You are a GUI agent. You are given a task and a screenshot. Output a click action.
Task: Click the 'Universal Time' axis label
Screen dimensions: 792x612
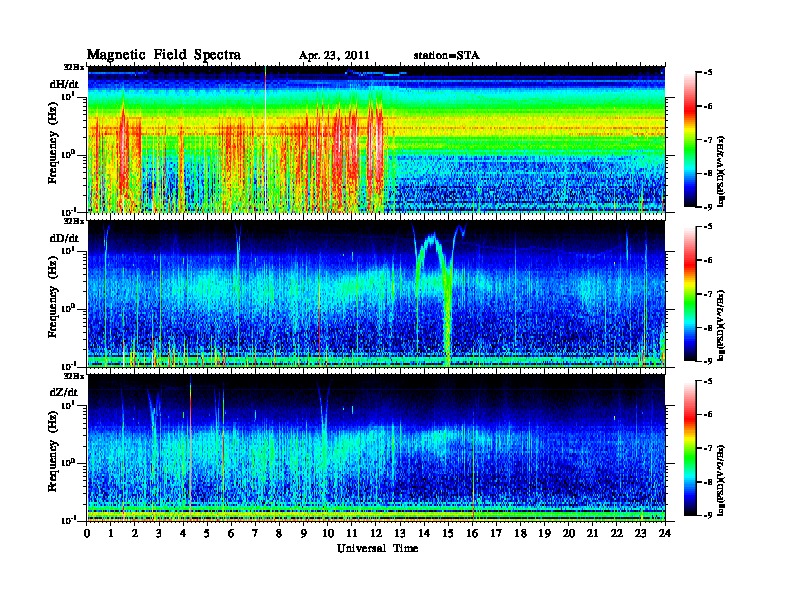377,548
